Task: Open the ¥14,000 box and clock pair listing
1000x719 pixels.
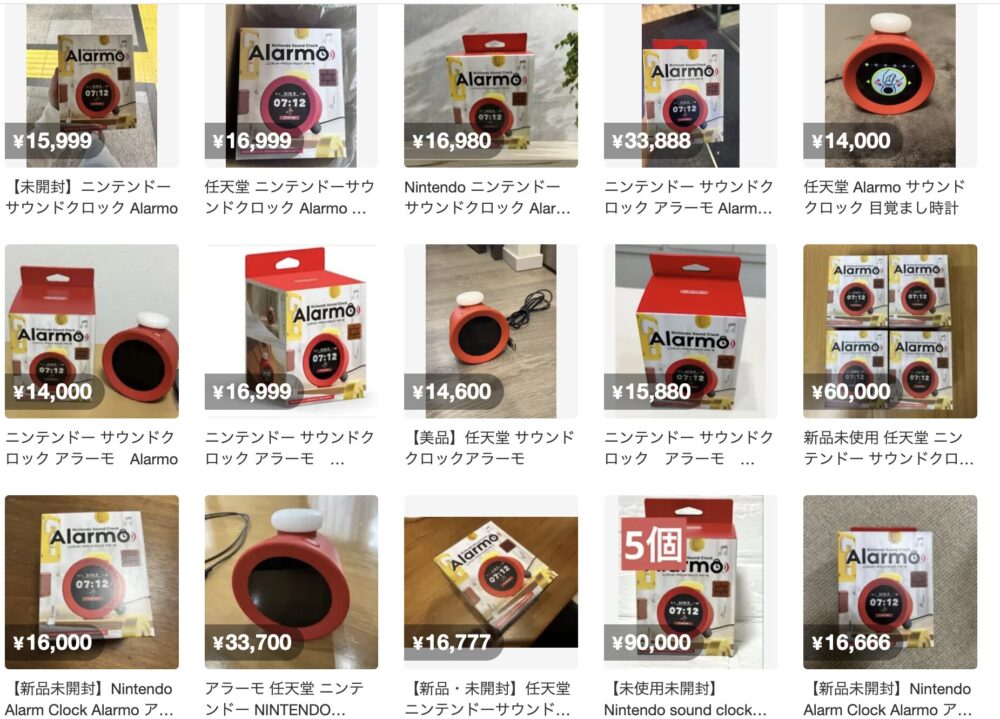Action: tap(92, 331)
